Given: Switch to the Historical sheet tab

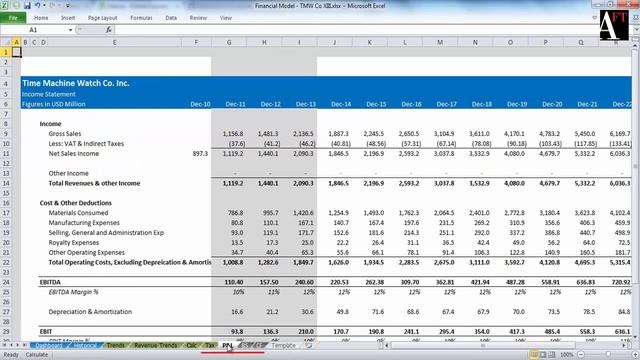Looking at the screenshot, I should (x=85, y=346).
